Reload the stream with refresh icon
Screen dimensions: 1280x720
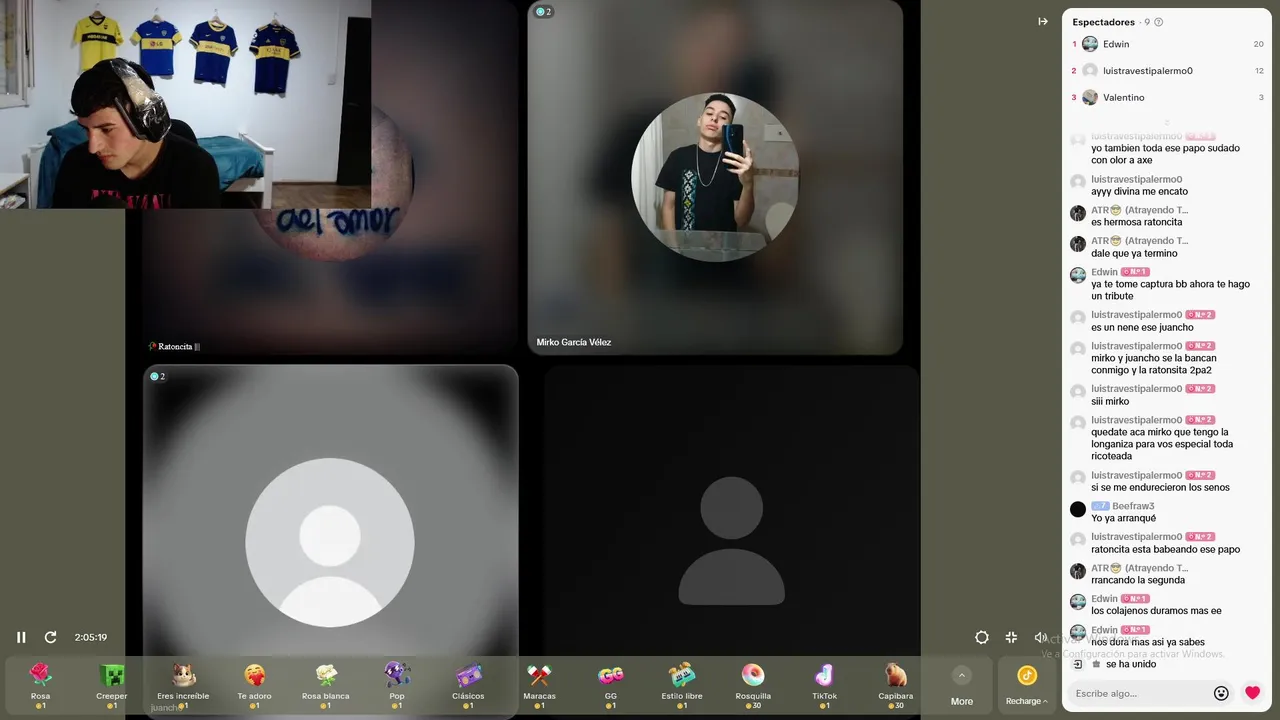(50, 637)
